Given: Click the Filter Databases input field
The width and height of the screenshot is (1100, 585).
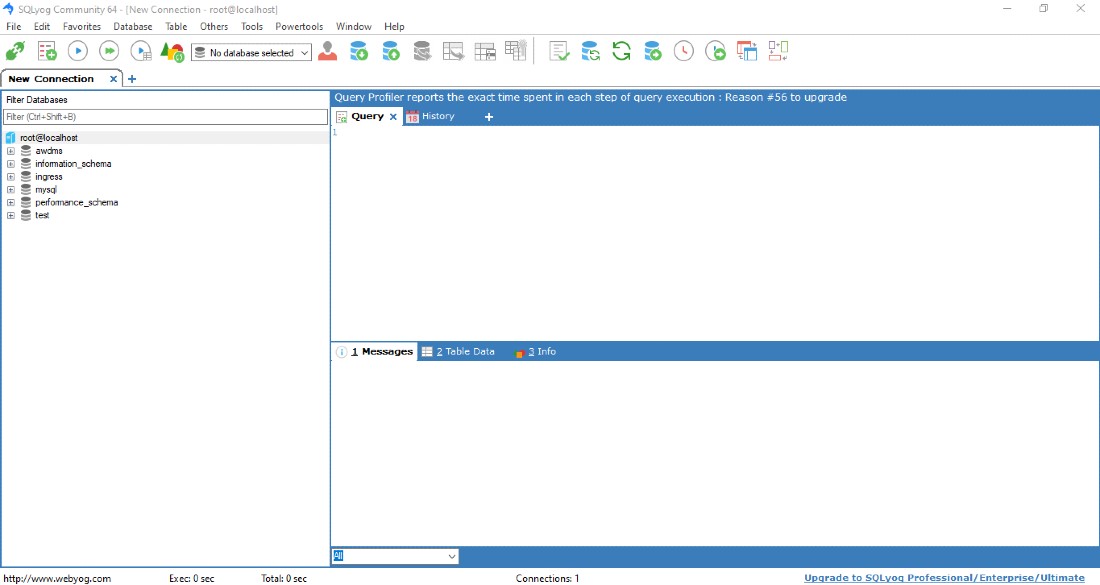Looking at the screenshot, I should pos(166,117).
